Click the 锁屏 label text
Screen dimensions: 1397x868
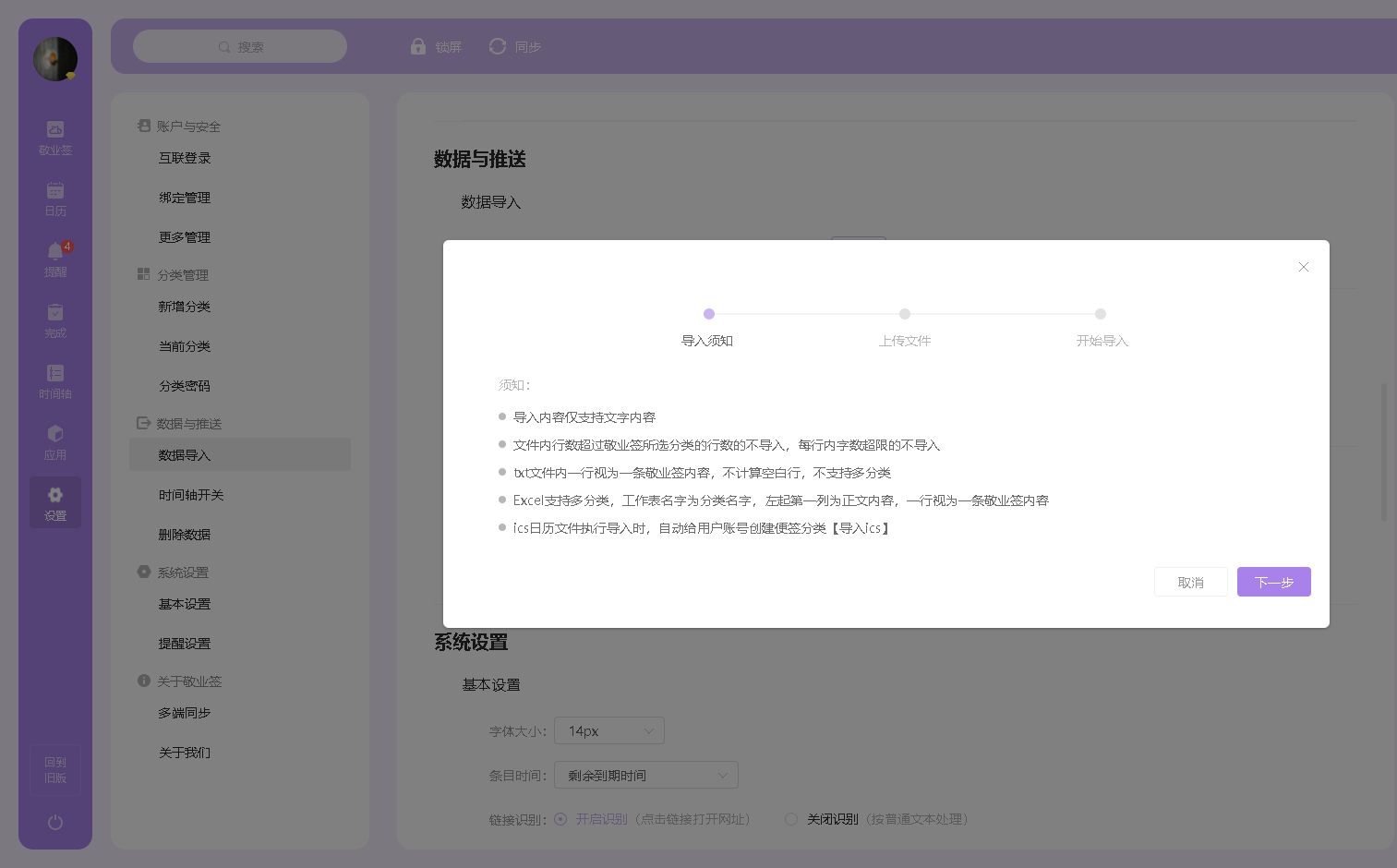pos(449,47)
